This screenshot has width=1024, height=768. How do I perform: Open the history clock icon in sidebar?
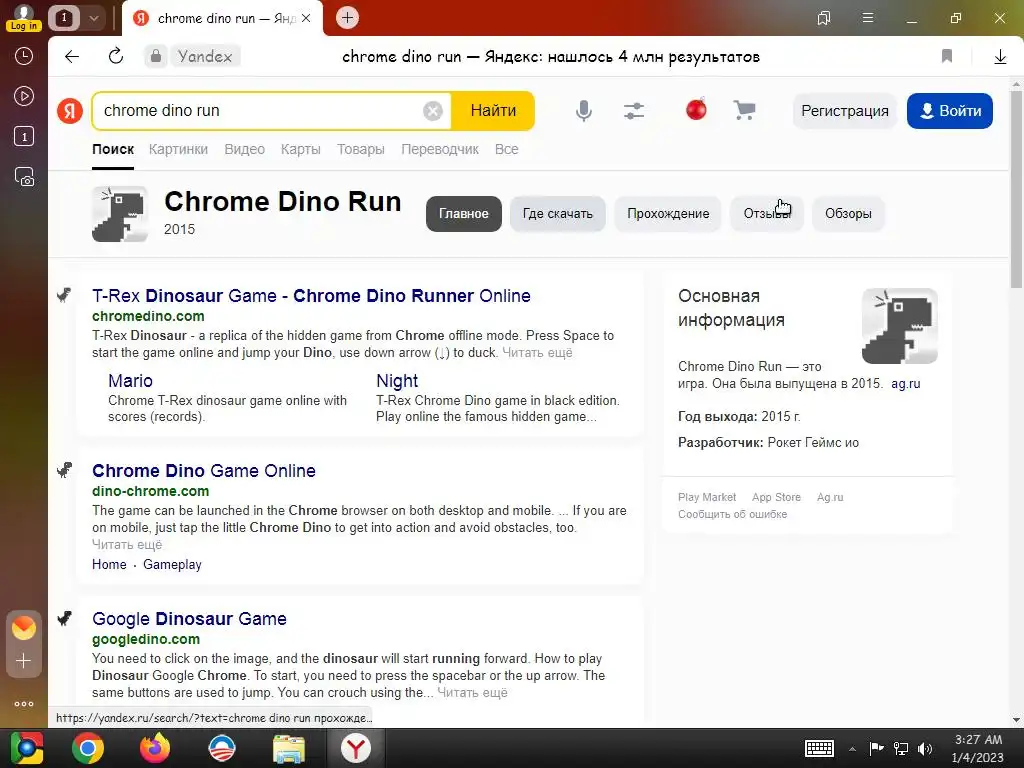coord(24,56)
